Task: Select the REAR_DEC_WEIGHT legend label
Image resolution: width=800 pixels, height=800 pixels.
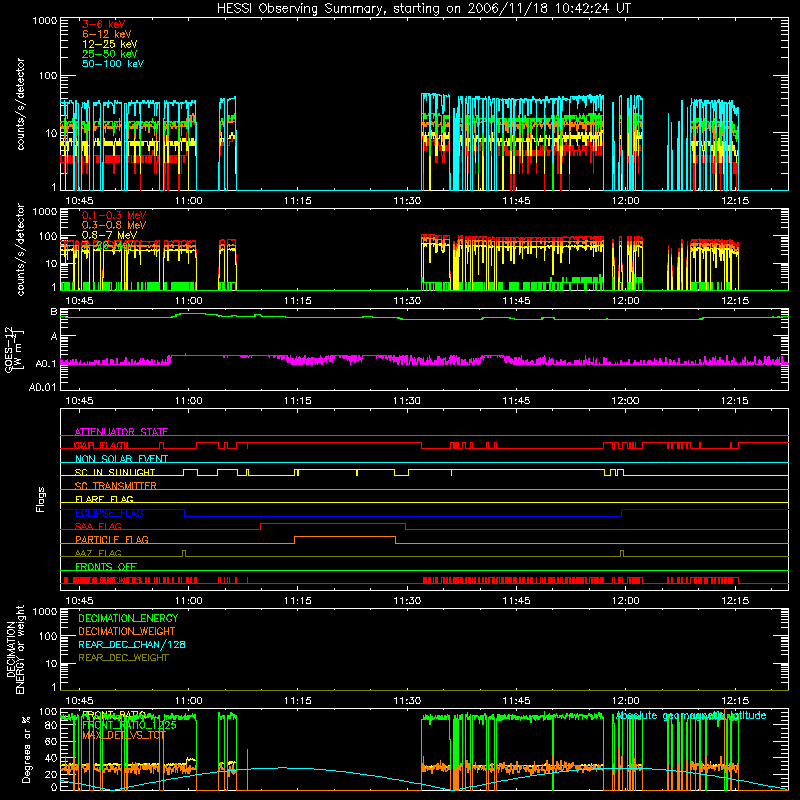Action: click(x=123, y=658)
